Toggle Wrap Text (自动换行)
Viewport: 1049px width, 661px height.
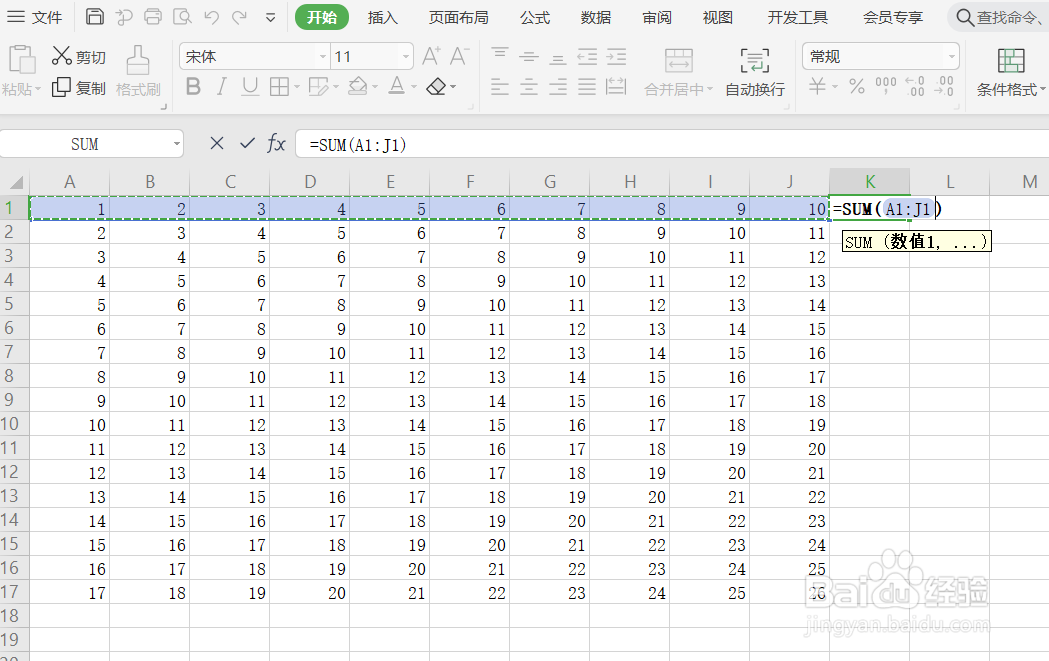coord(755,72)
